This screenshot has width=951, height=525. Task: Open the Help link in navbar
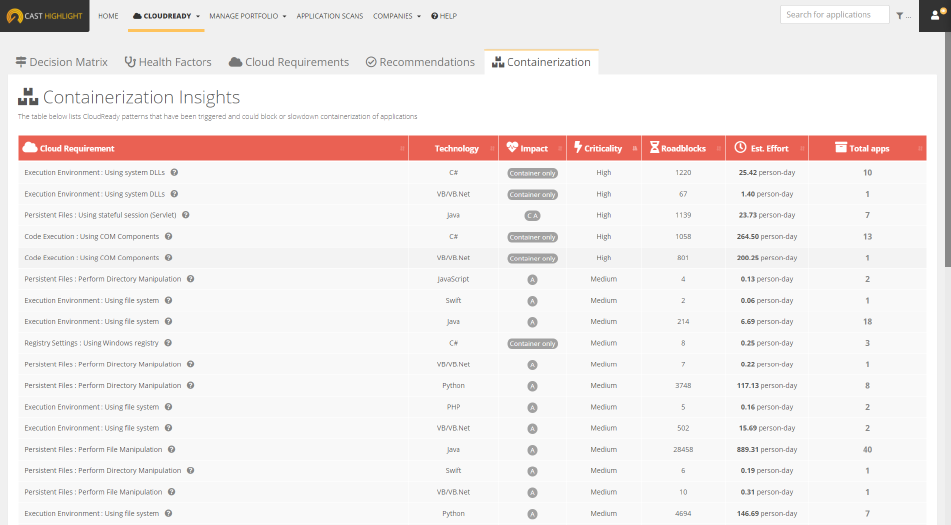tap(444, 16)
